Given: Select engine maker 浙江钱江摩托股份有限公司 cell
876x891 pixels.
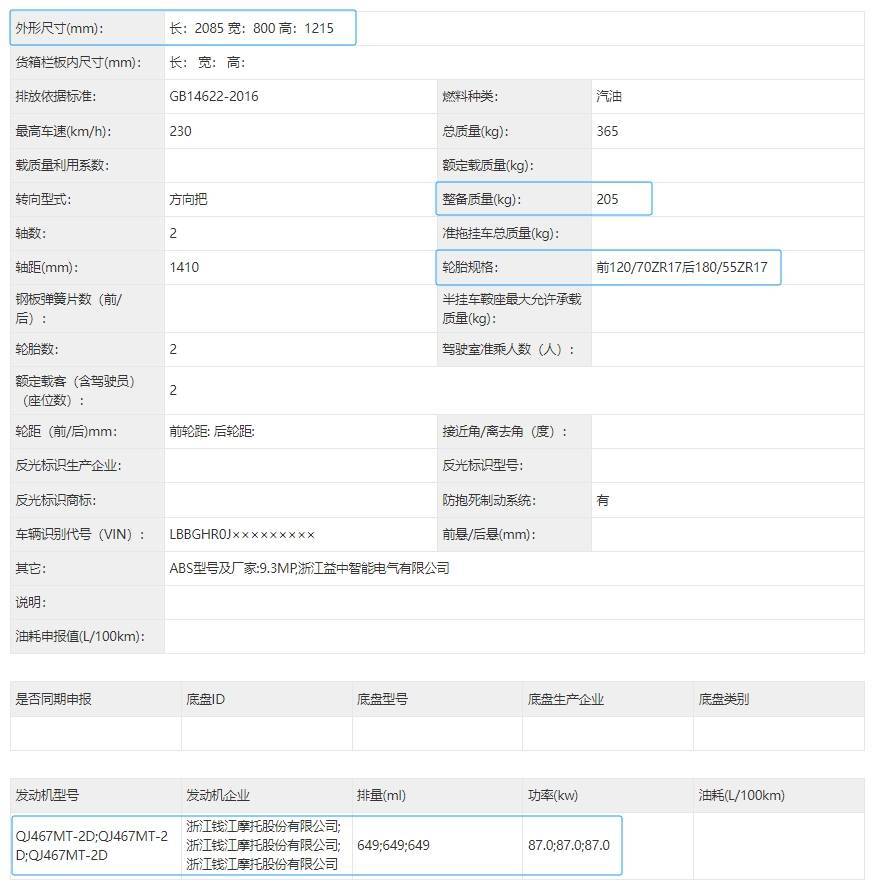Looking at the screenshot, I should [x=264, y=846].
